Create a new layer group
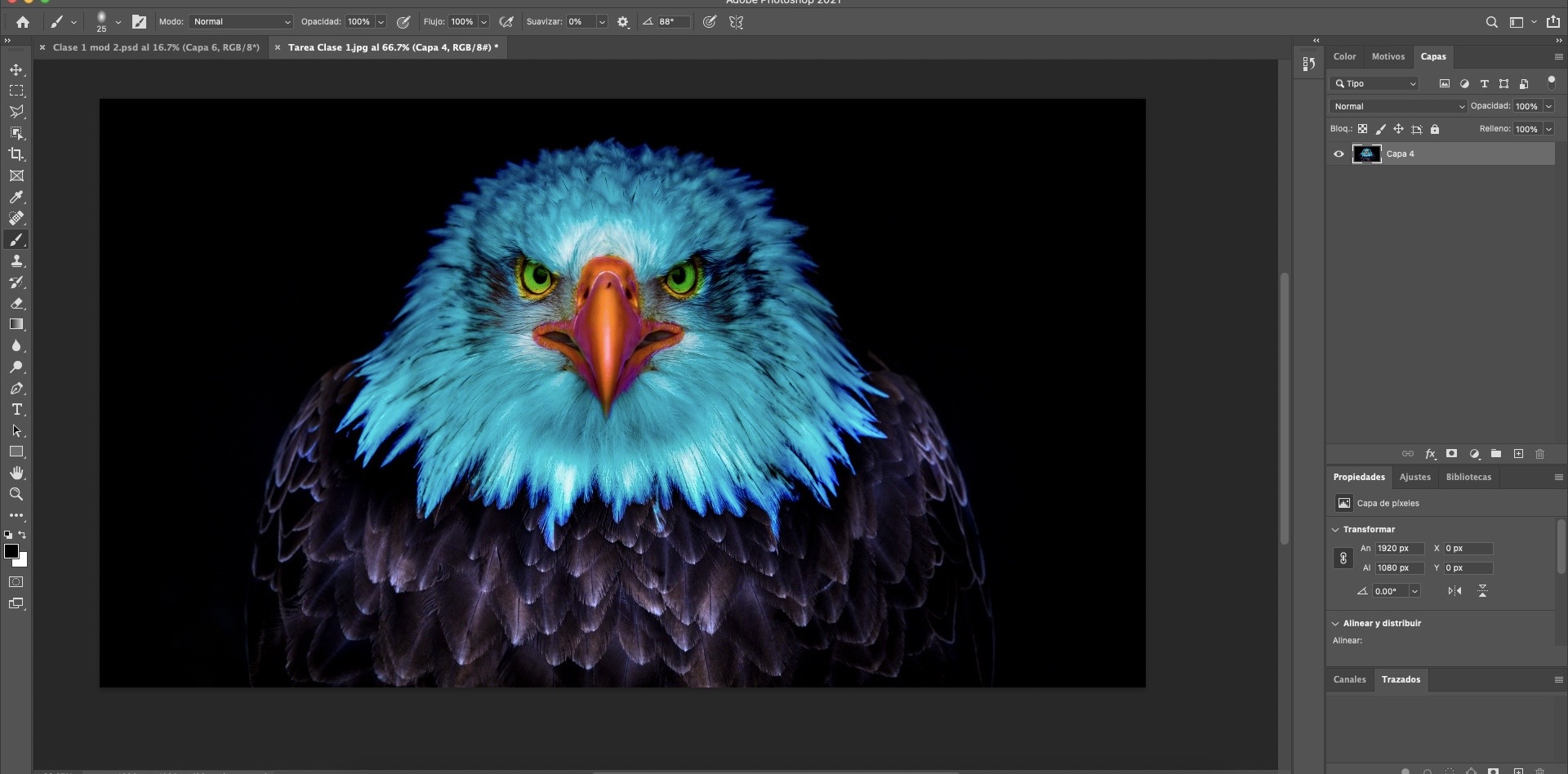This screenshot has width=1568, height=774. (1496, 454)
